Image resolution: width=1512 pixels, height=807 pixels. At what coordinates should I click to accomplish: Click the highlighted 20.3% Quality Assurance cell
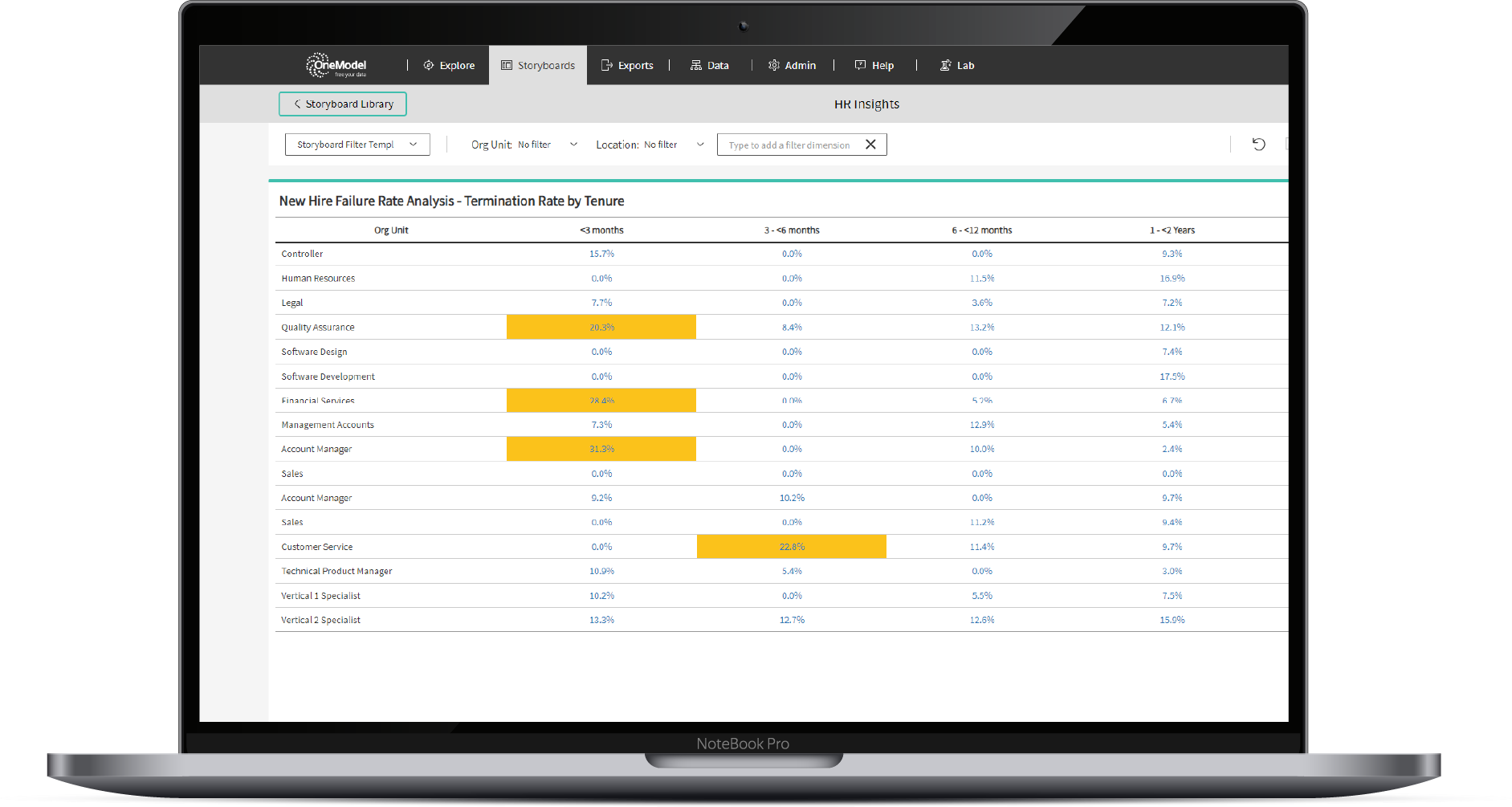pyautogui.click(x=601, y=327)
